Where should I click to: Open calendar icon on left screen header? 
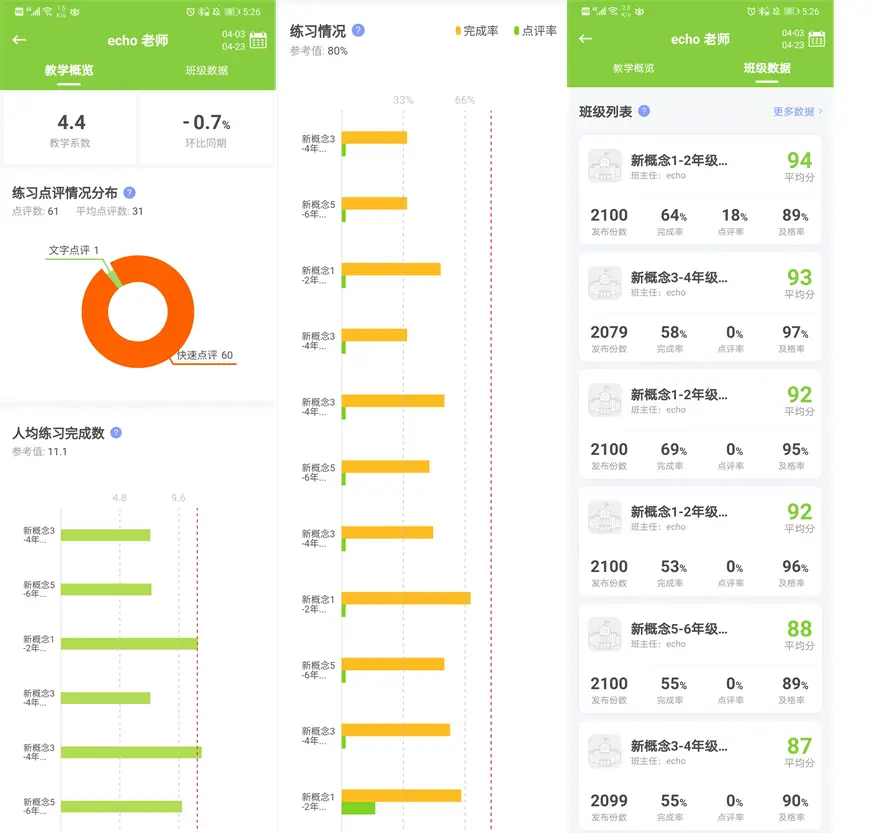258,40
